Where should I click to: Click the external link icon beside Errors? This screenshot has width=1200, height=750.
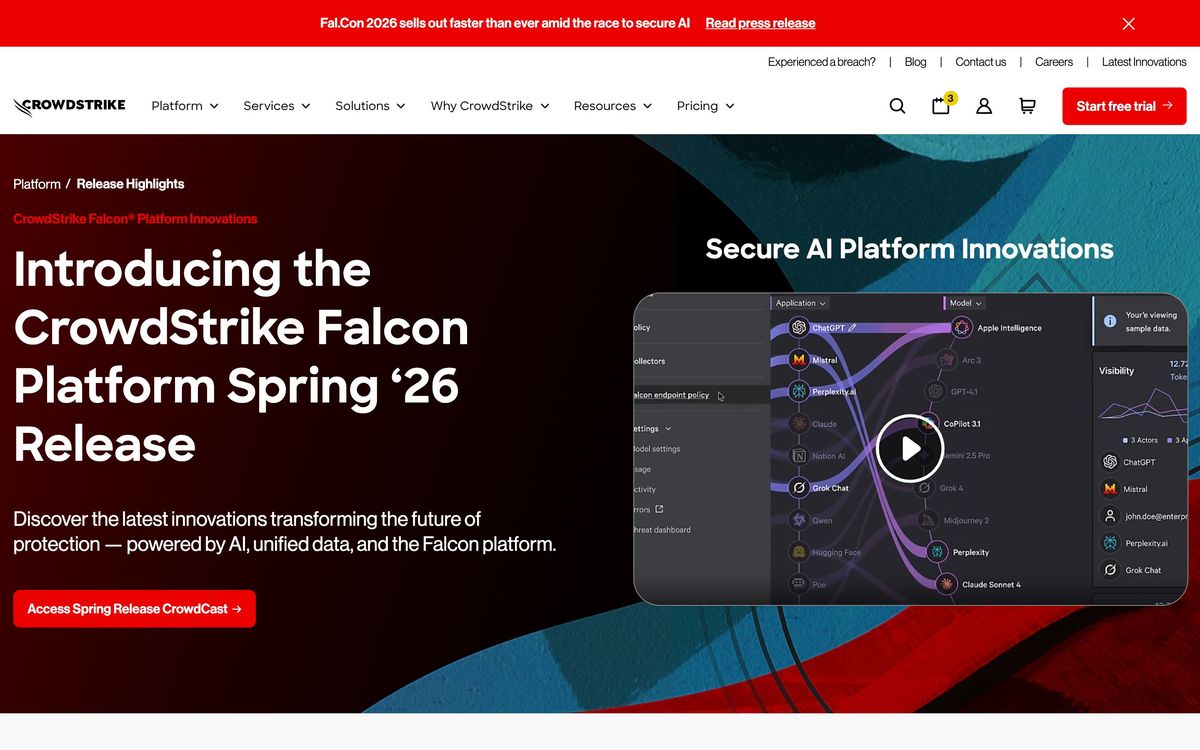coord(659,509)
